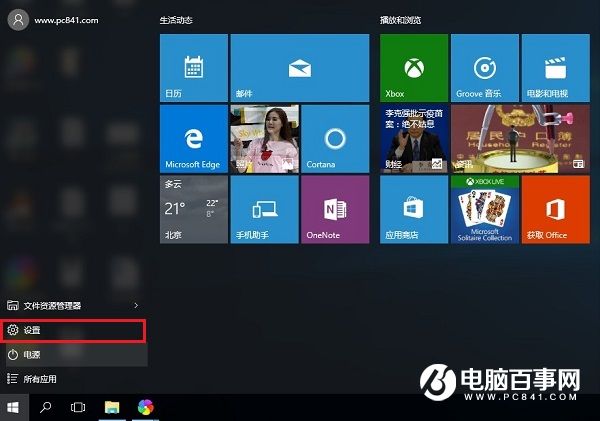This screenshot has width=600, height=421.
Task: Click the www.pc841.com account name
Action: click(66, 20)
